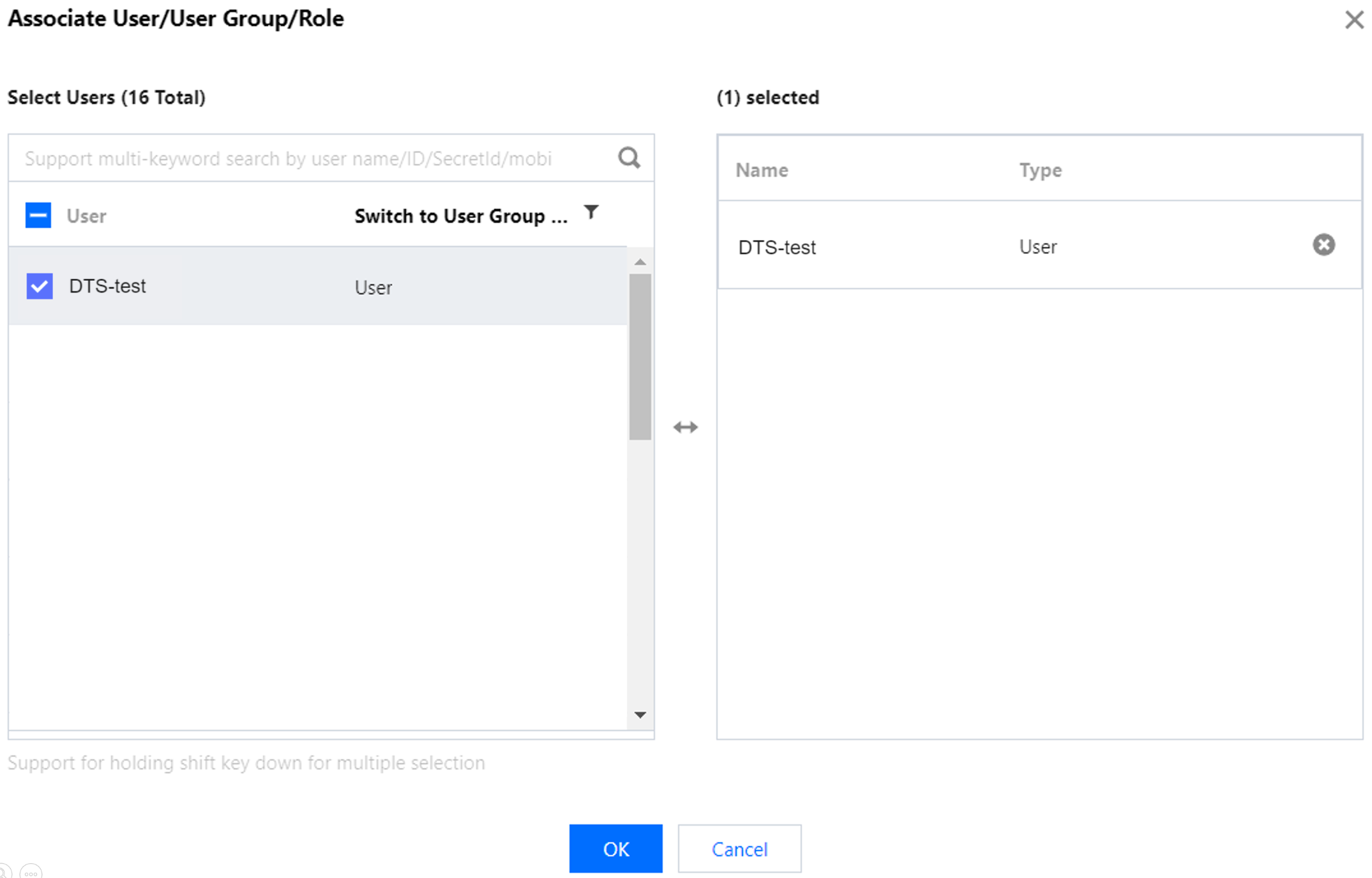Click the Name column header

pos(762,170)
